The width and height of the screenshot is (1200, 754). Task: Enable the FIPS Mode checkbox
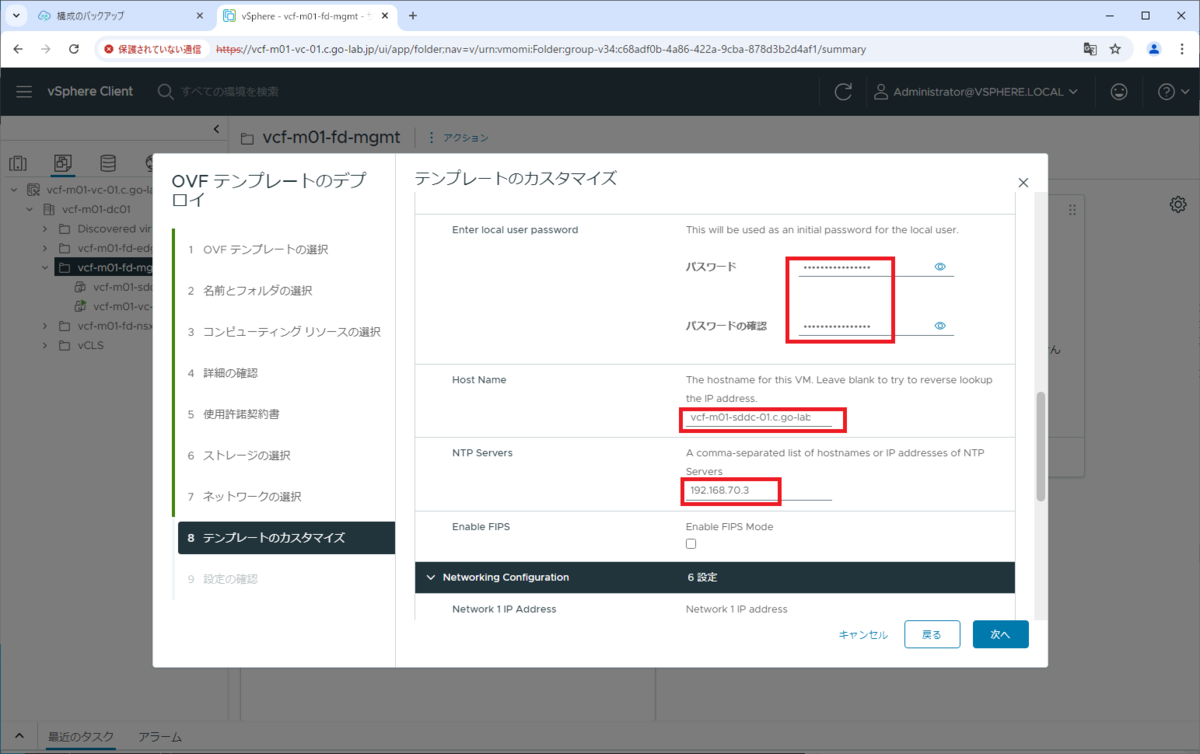coord(691,544)
